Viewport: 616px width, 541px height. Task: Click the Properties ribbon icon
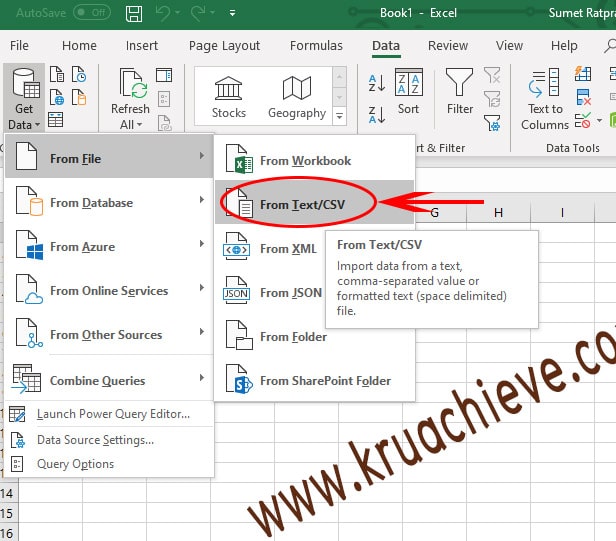[164, 99]
